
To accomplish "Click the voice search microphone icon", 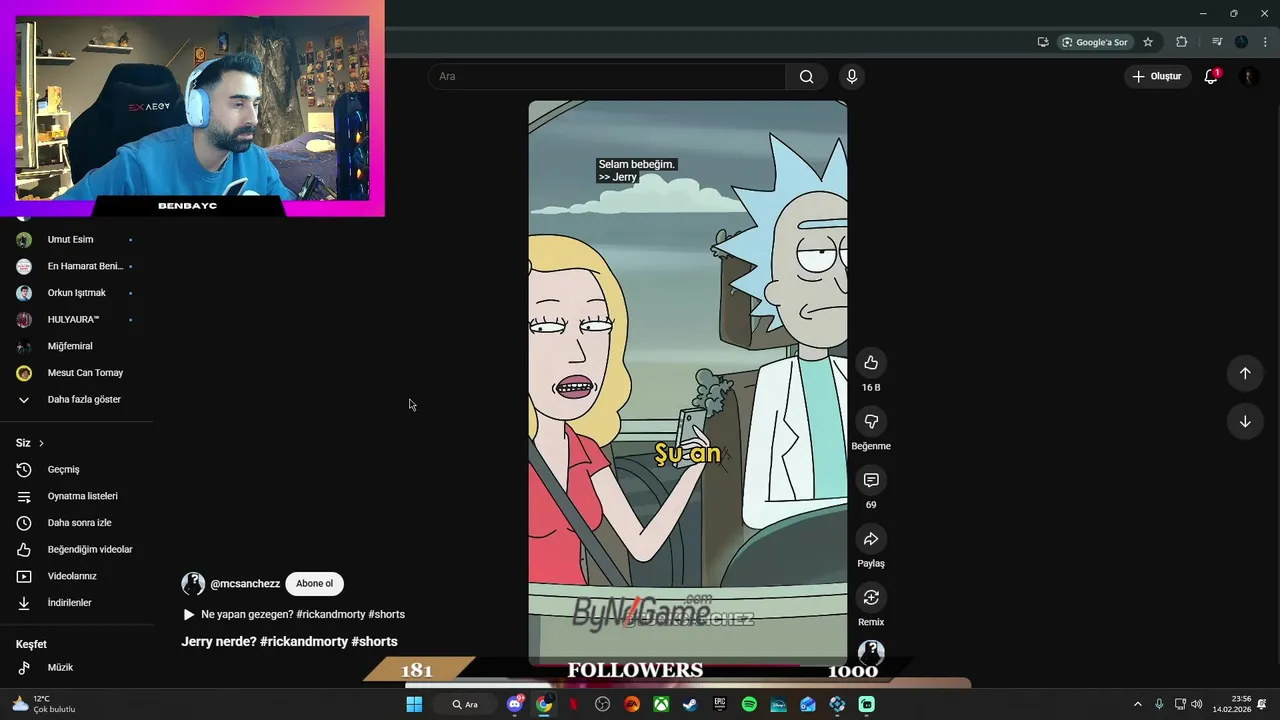I will coord(851,77).
